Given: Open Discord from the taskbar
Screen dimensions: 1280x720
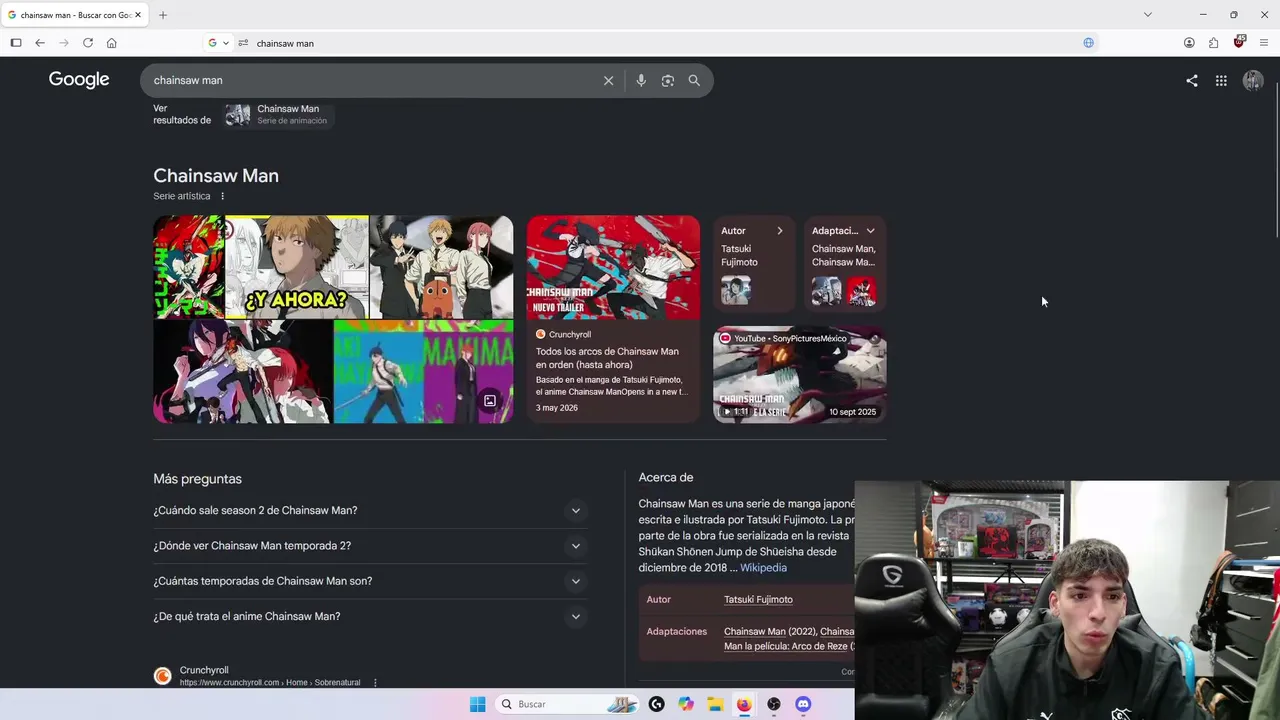Looking at the screenshot, I should [803, 704].
